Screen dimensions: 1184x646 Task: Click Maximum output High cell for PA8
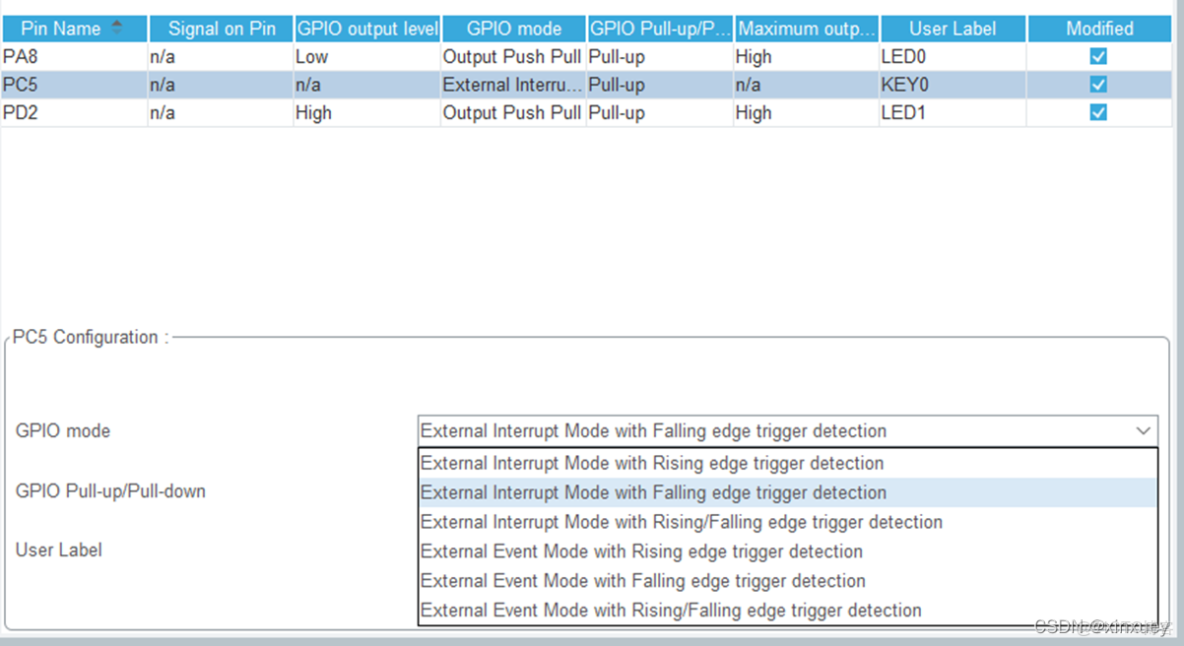[806, 57]
